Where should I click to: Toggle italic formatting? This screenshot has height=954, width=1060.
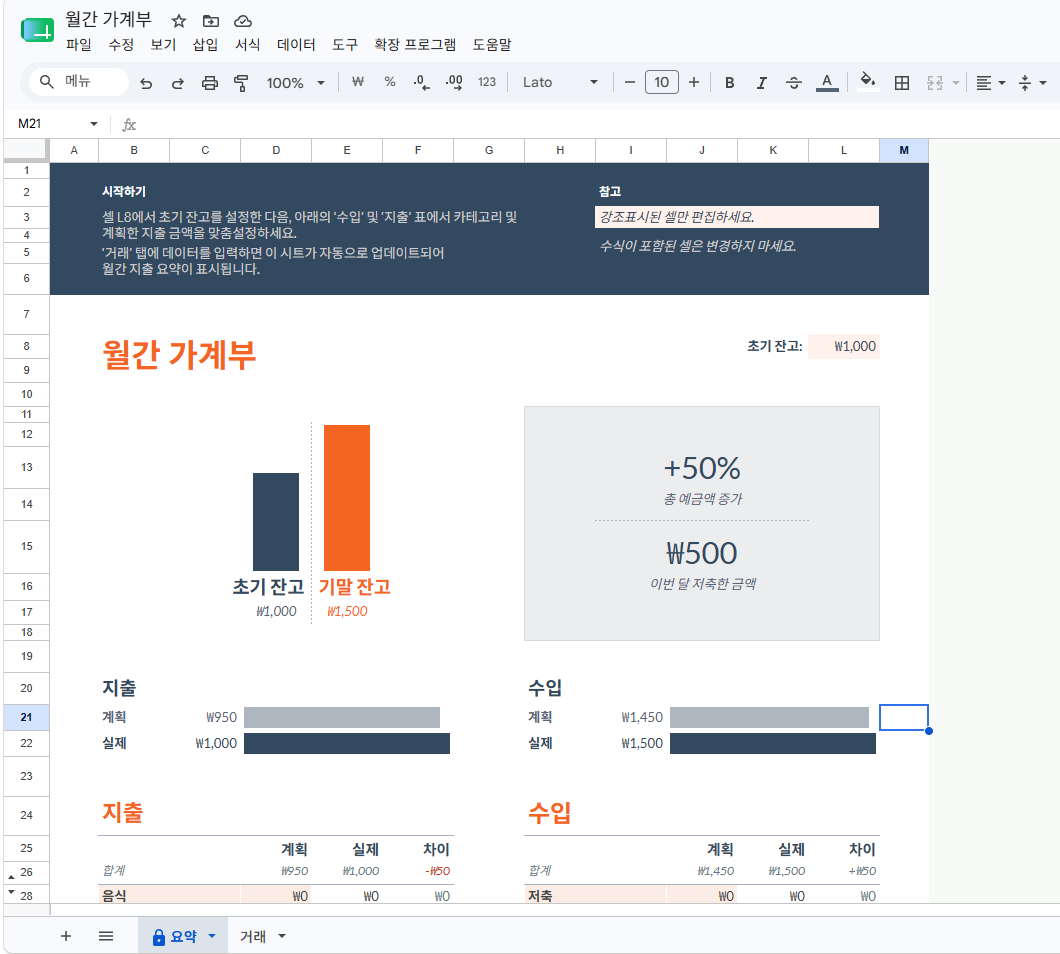click(x=761, y=82)
